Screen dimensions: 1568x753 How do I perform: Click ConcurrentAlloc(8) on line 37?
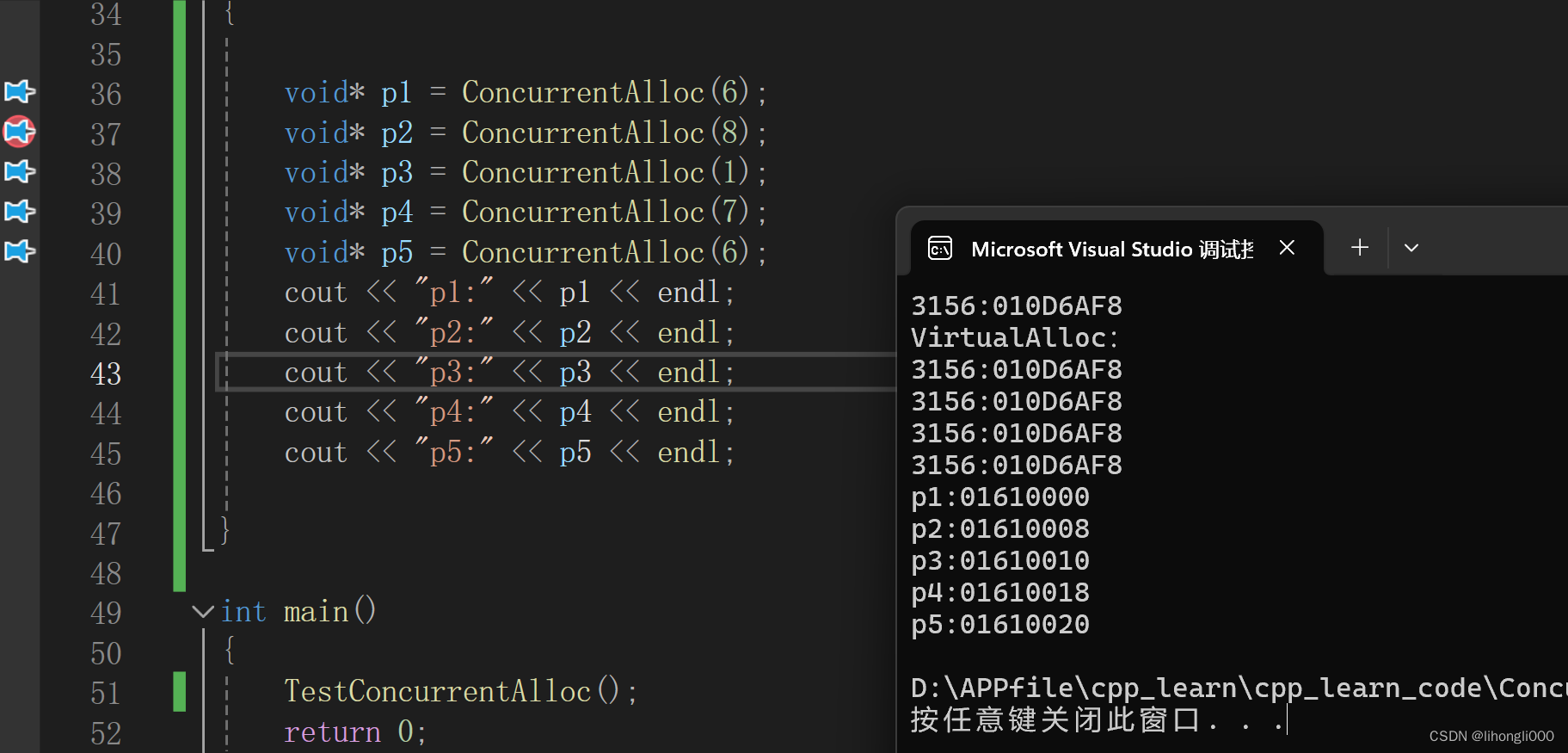[606, 133]
